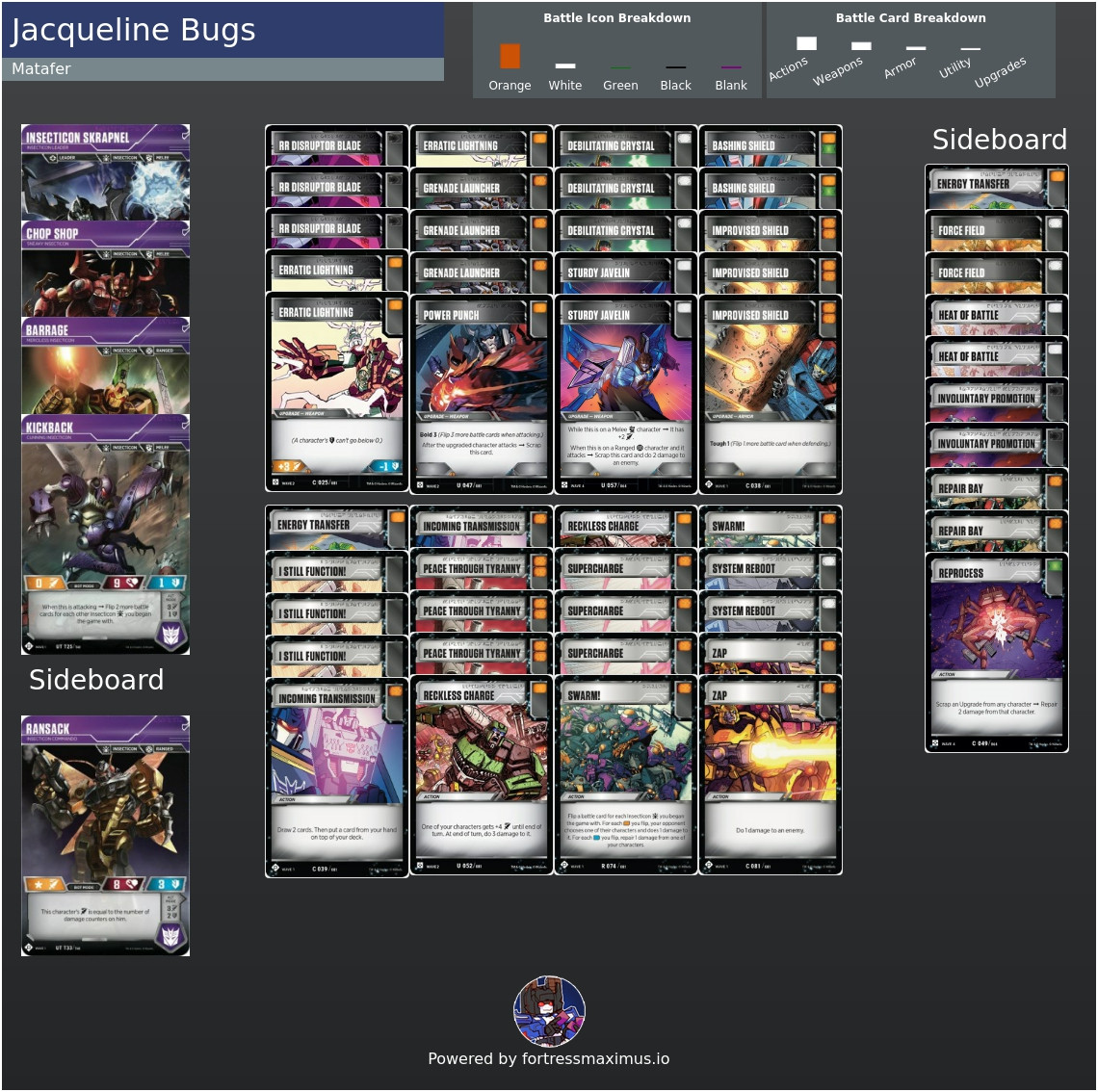
Task: Click the fully shown Improvised Shield card artwork
Action: point(771,368)
